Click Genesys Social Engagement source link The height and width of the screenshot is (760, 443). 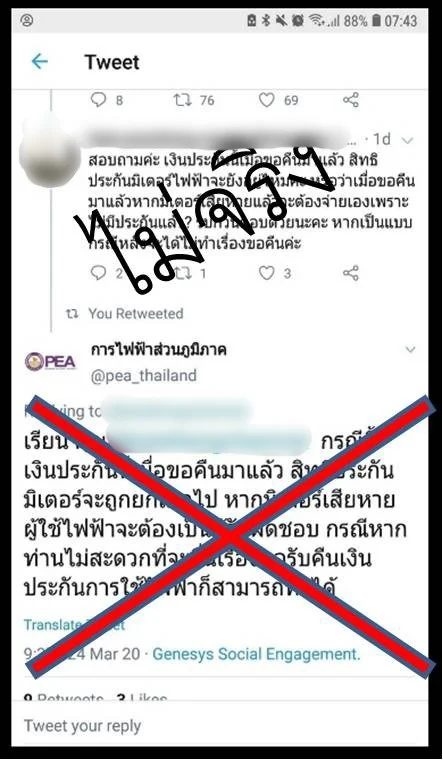tap(256, 654)
